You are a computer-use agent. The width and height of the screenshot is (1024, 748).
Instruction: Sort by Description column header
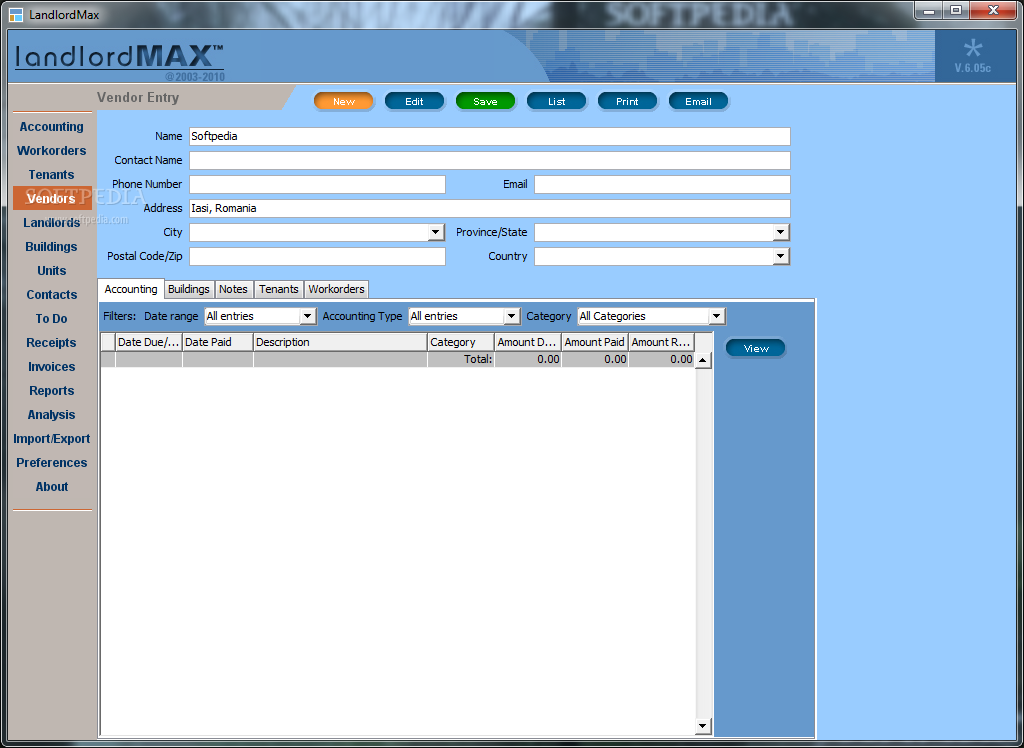click(340, 342)
